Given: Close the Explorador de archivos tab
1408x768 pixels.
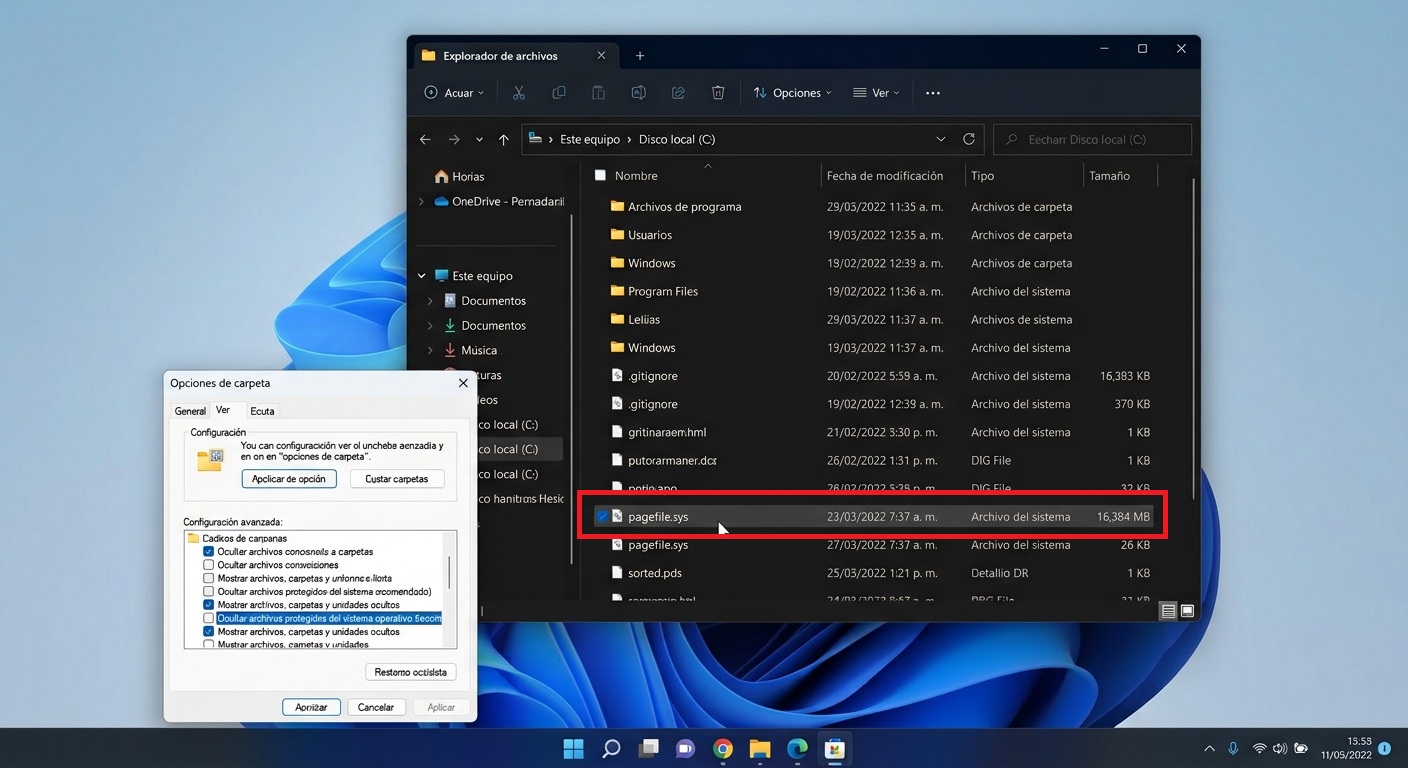Looking at the screenshot, I should tap(601, 56).
